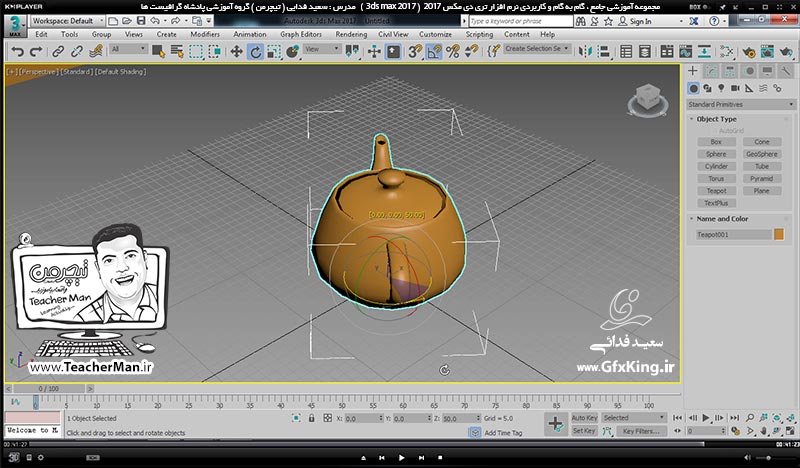Open the View reference coordinate dropdown
This screenshot has width=800, height=468.
click(x=322, y=49)
